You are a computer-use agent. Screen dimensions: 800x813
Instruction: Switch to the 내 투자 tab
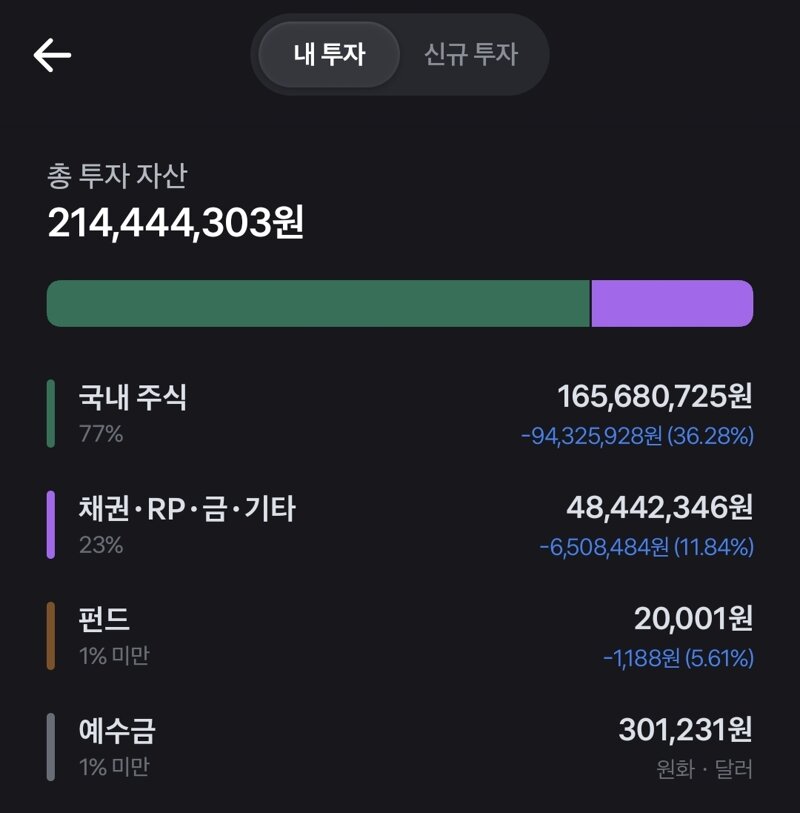329,54
